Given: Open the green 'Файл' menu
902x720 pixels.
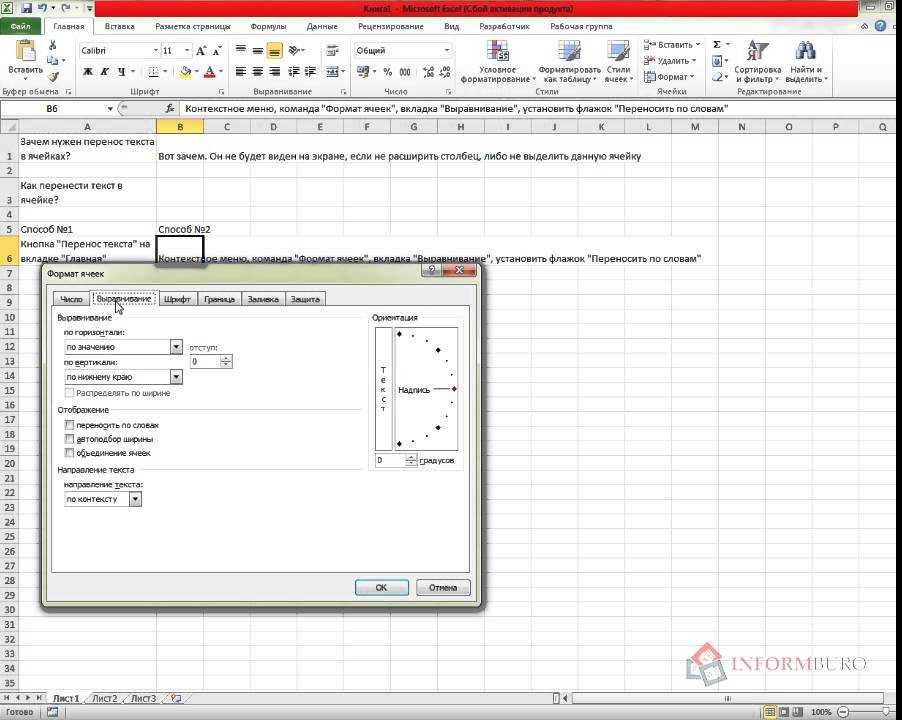Looking at the screenshot, I should (20, 26).
